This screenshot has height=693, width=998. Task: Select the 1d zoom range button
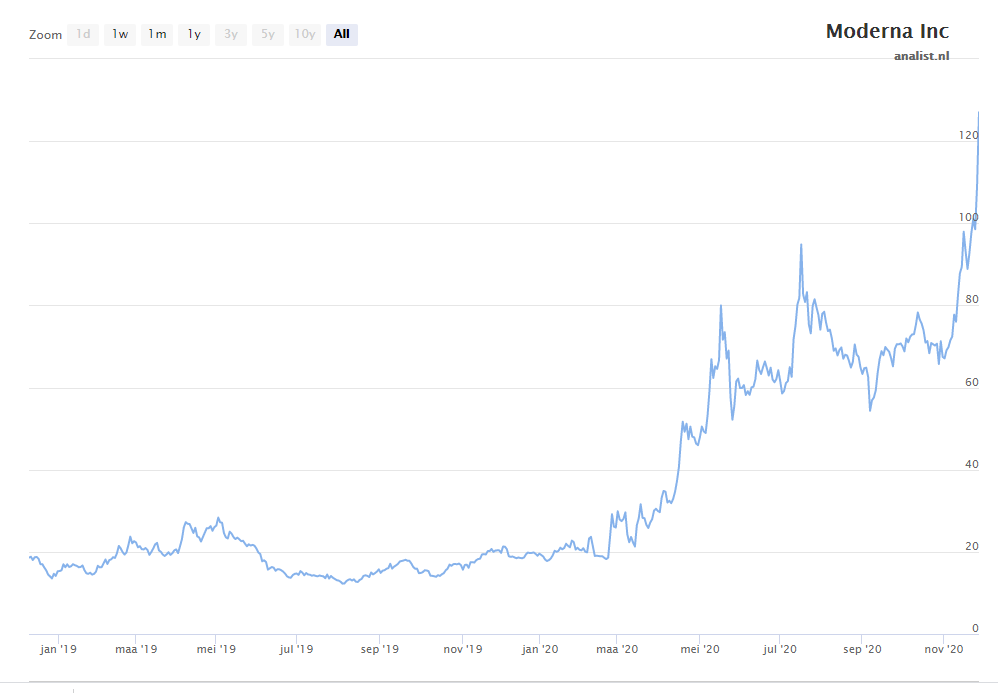(83, 34)
